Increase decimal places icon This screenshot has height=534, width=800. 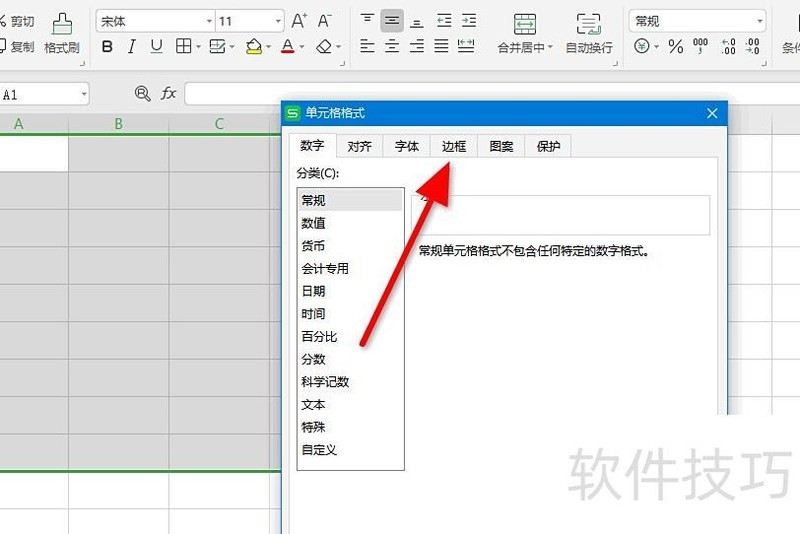coord(728,46)
